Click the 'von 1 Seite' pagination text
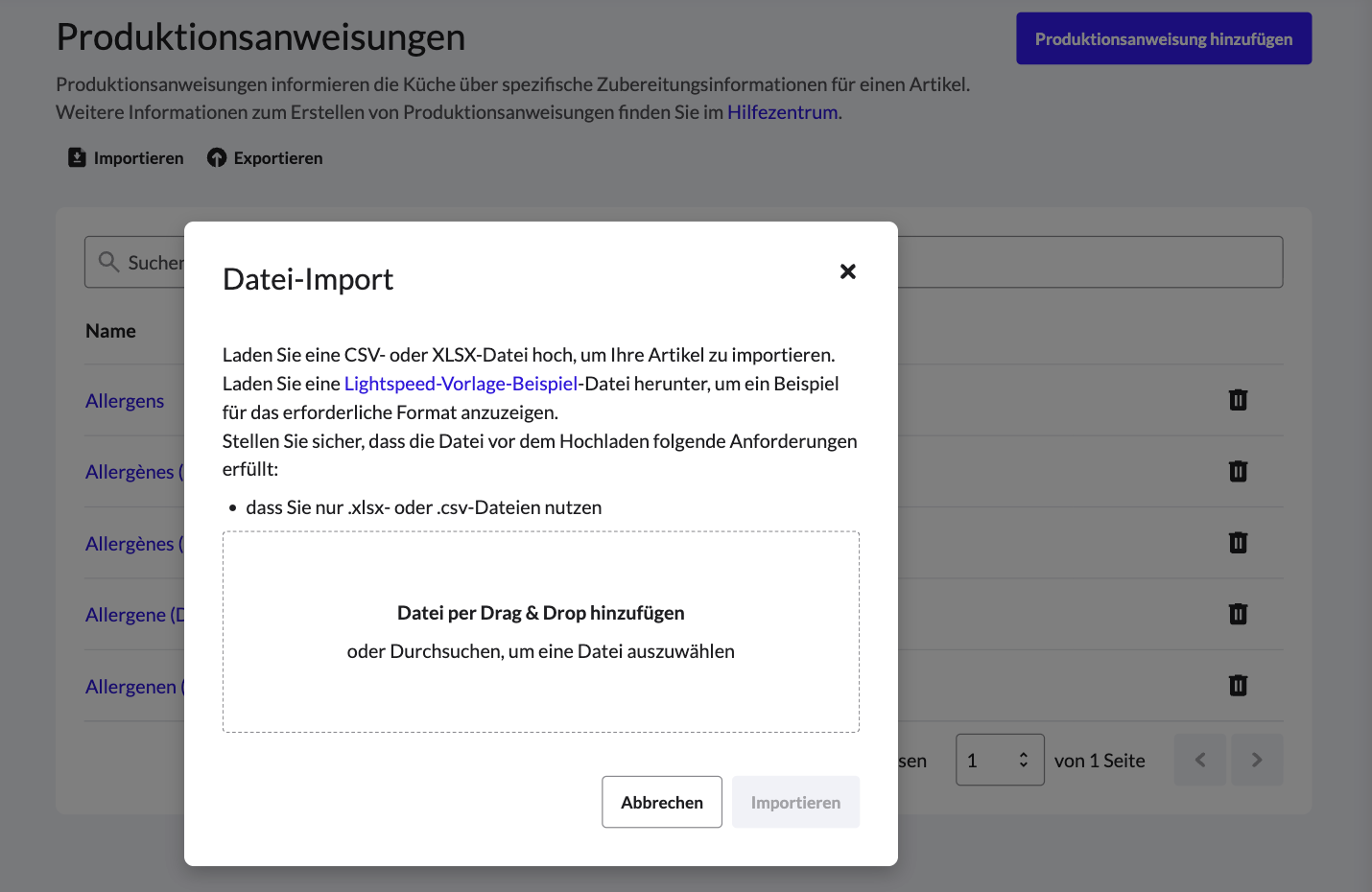Viewport: 1372px width, 892px height. (1100, 761)
